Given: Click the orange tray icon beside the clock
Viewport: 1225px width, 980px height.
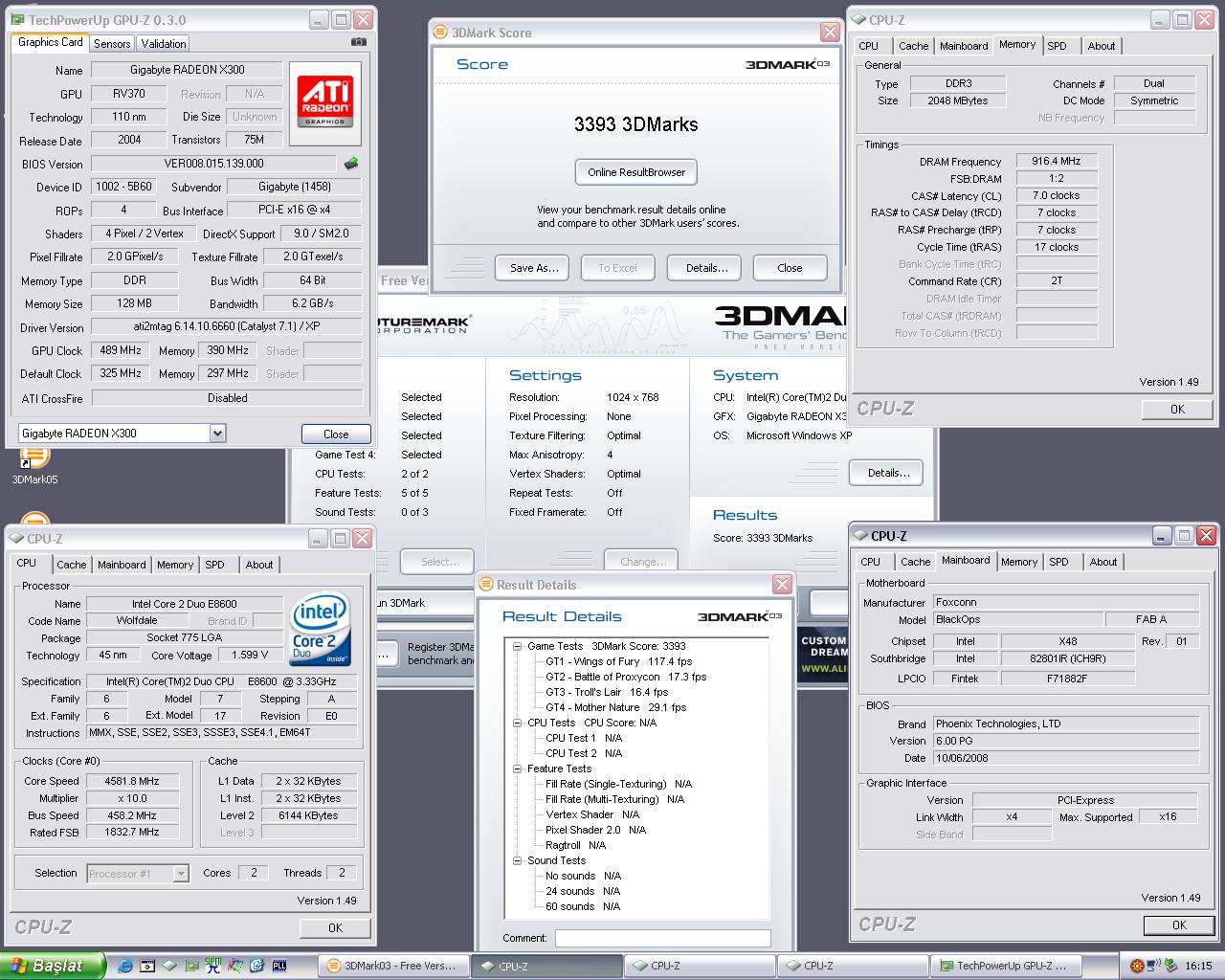Looking at the screenshot, I should coord(1137,967).
